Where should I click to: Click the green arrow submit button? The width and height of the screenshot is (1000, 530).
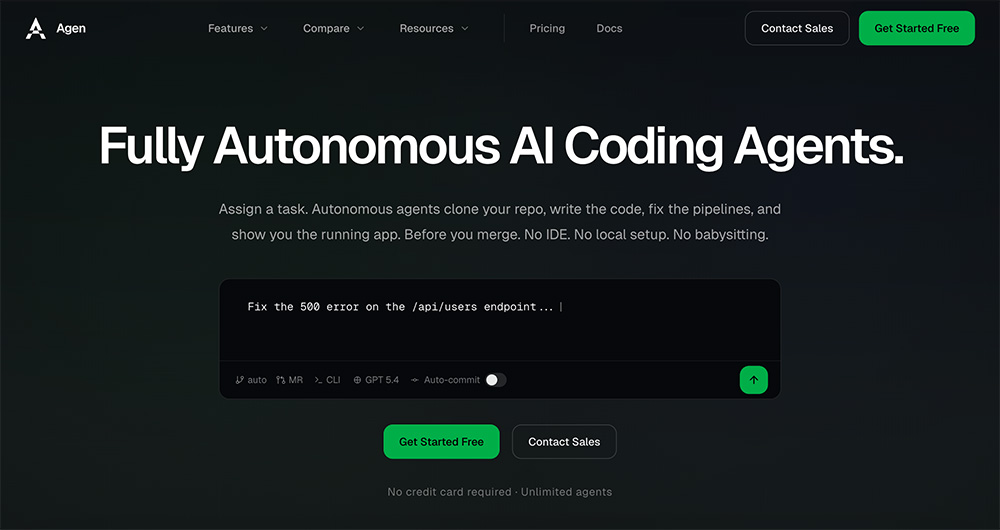(x=753, y=380)
